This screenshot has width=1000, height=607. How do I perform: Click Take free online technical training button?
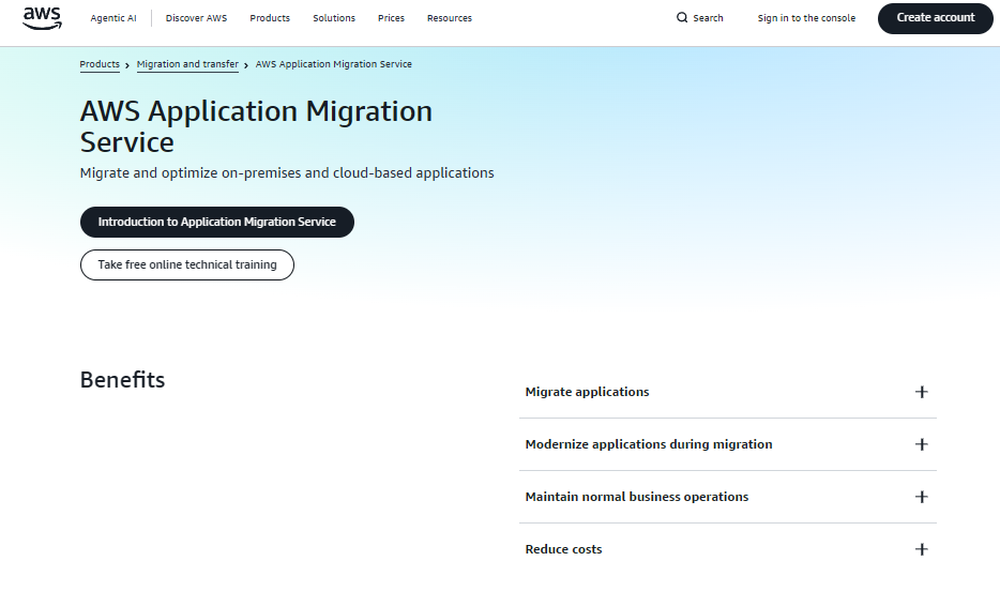(x=187, y=265)
